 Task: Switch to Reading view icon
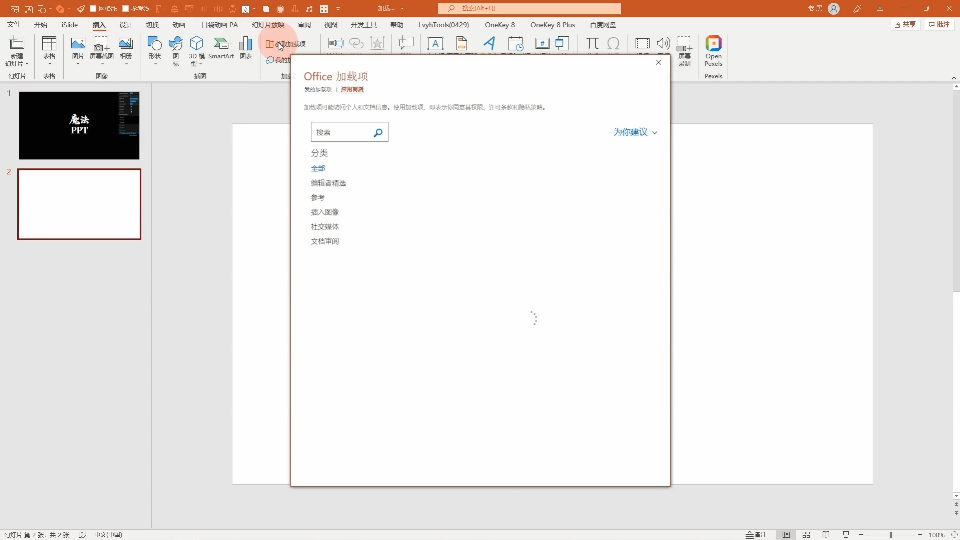click(826, 534)
